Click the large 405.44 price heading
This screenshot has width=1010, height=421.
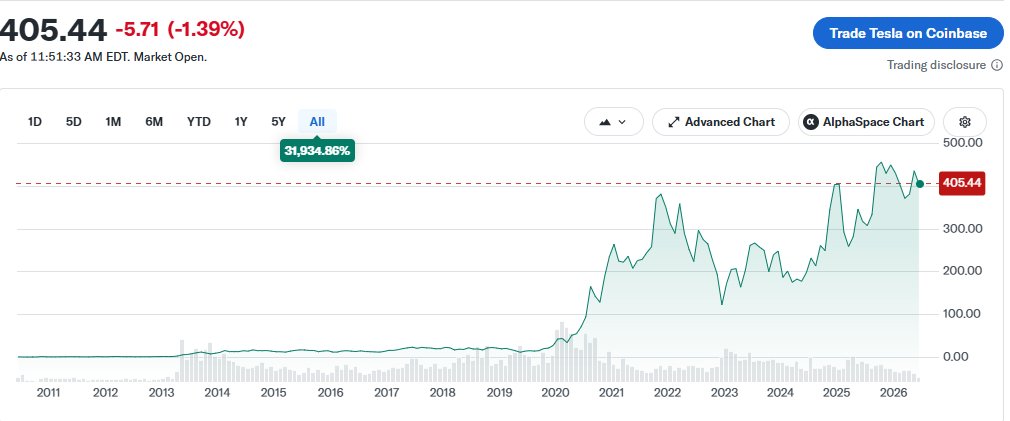53,30
